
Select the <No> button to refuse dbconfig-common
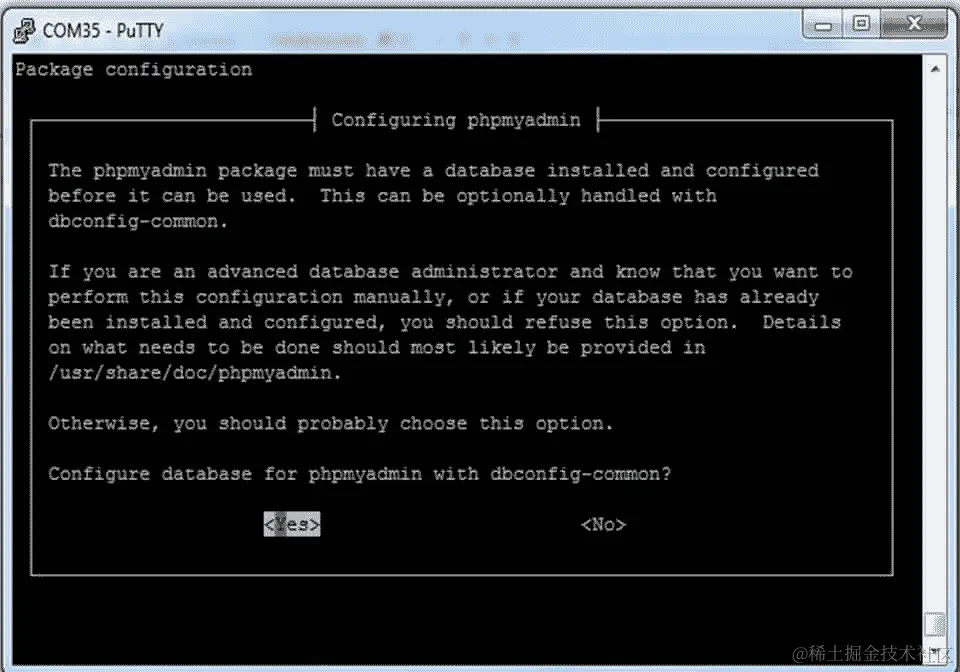[x=602, y=524]
